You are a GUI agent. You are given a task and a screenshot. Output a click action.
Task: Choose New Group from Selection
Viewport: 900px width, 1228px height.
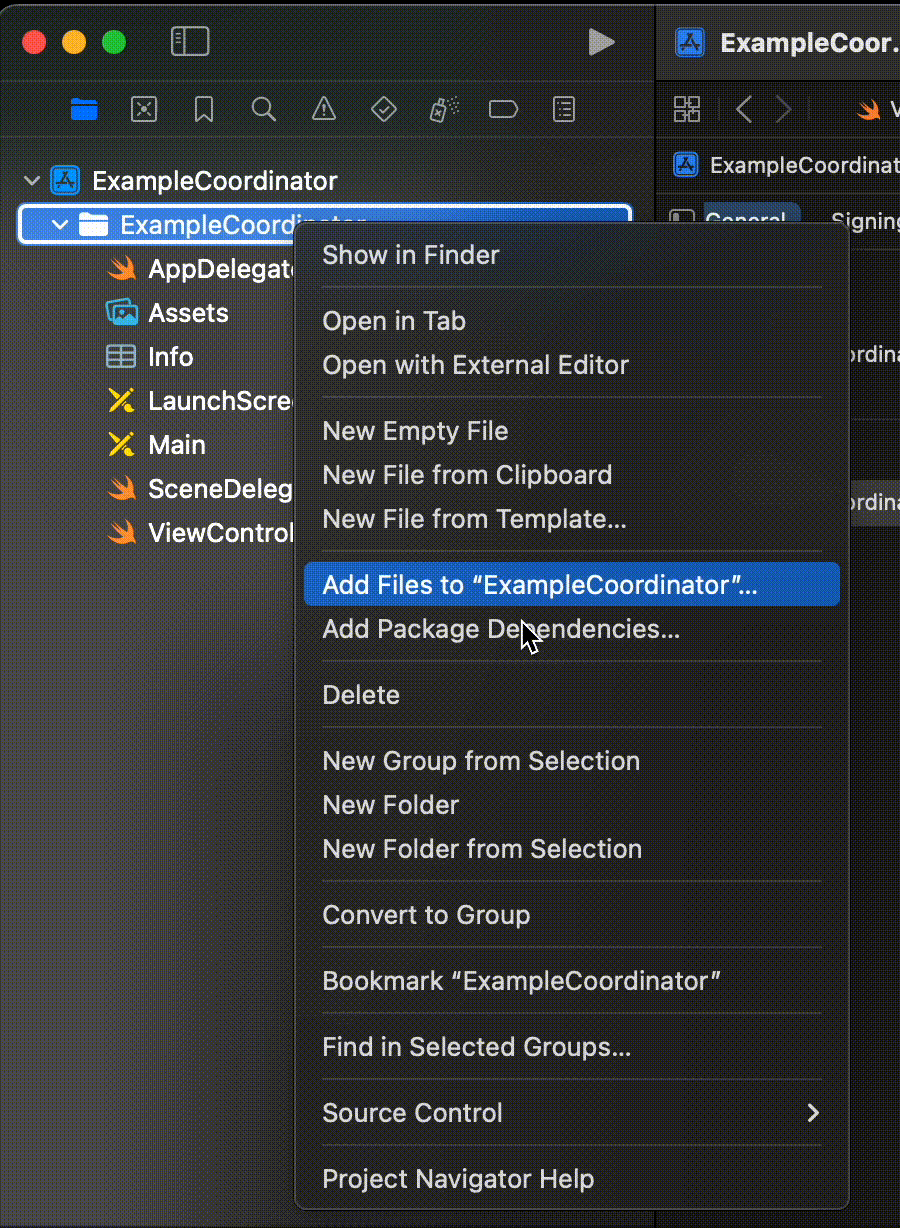click(x=572, y=761)
